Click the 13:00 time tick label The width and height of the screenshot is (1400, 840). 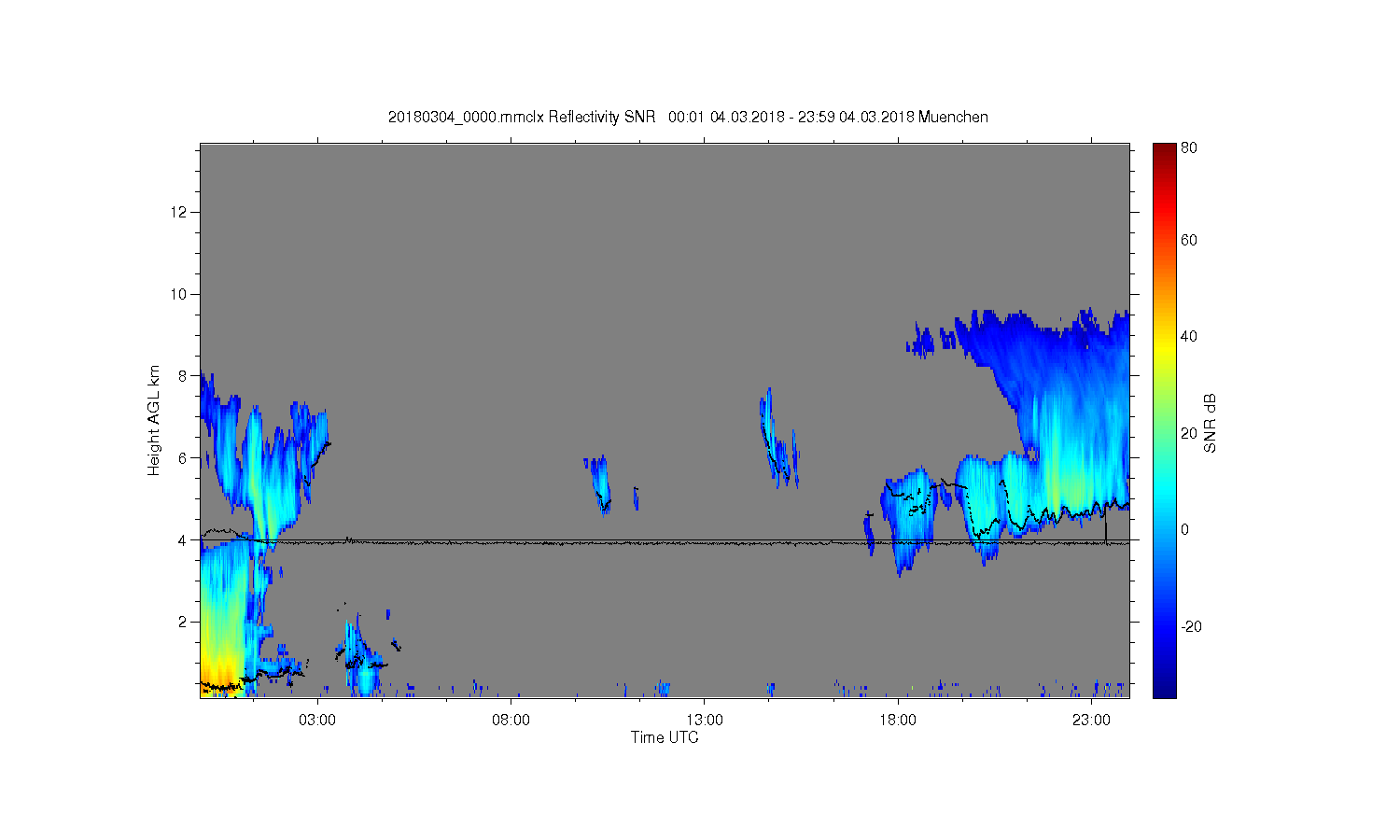coord(705,721)
